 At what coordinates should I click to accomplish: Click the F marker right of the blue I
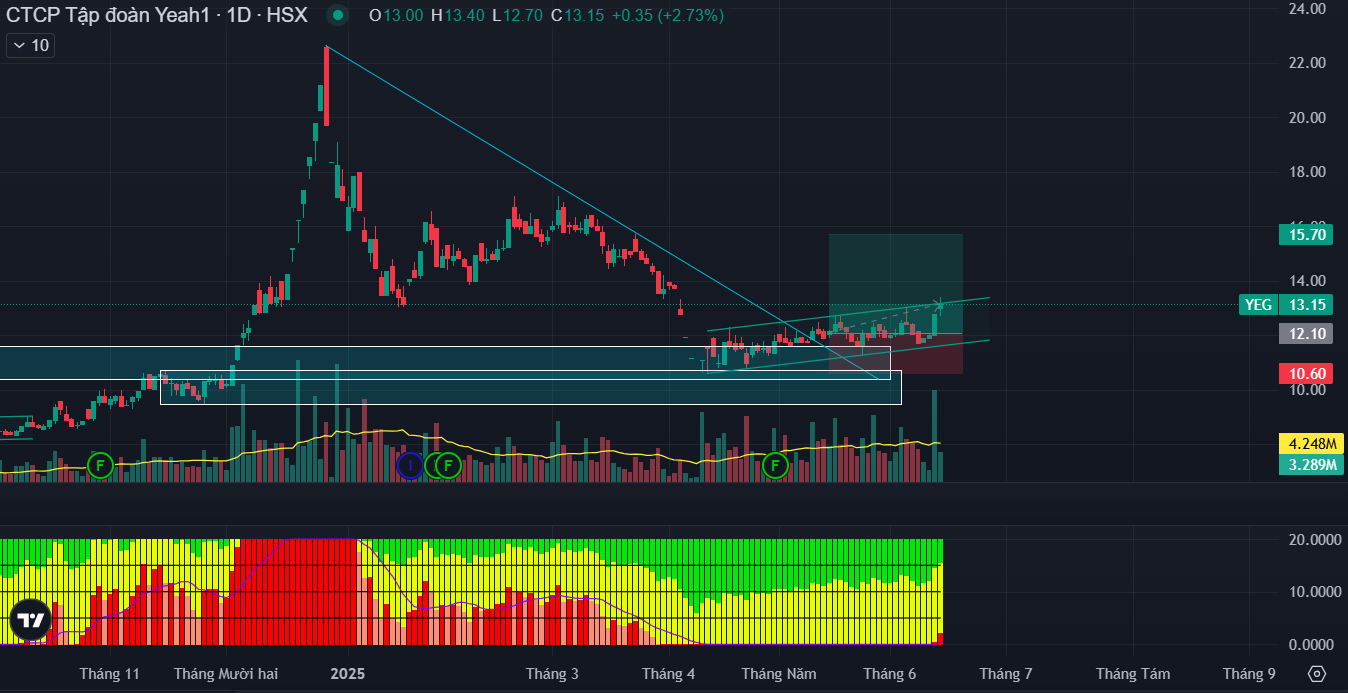pyautogui.click(x=448, y=465)
